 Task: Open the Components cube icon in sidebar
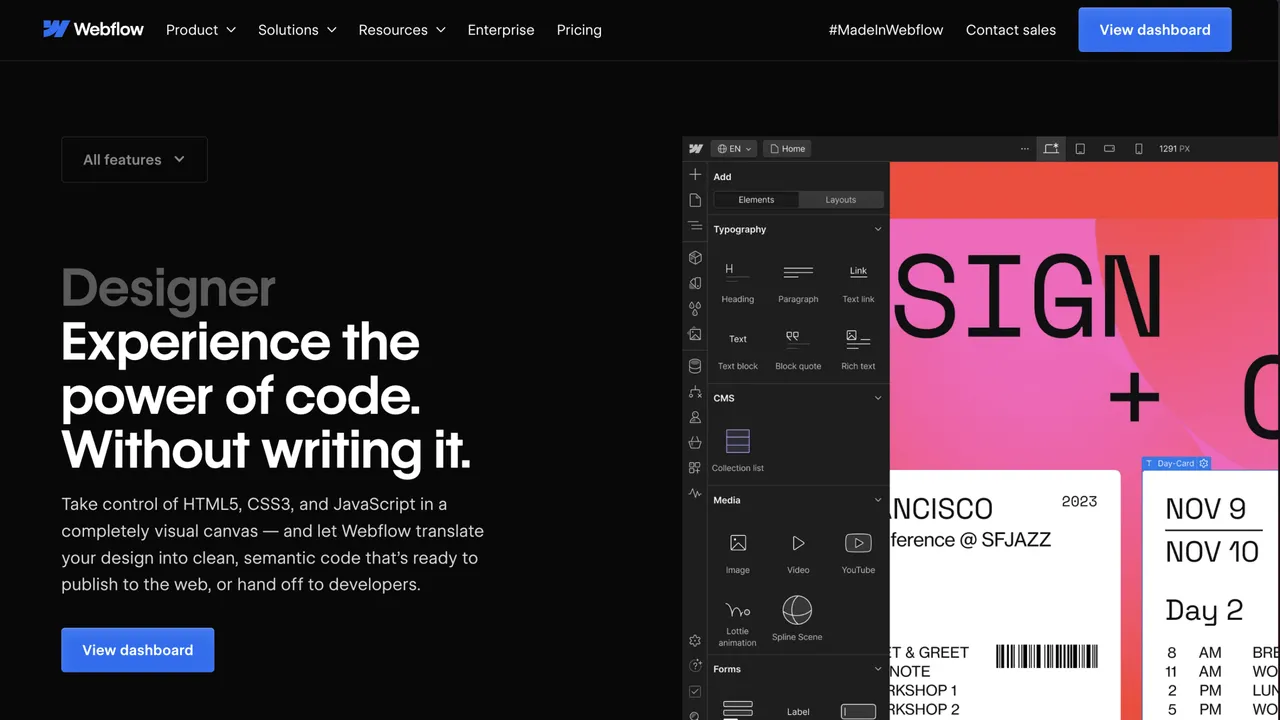pos(695,257)
